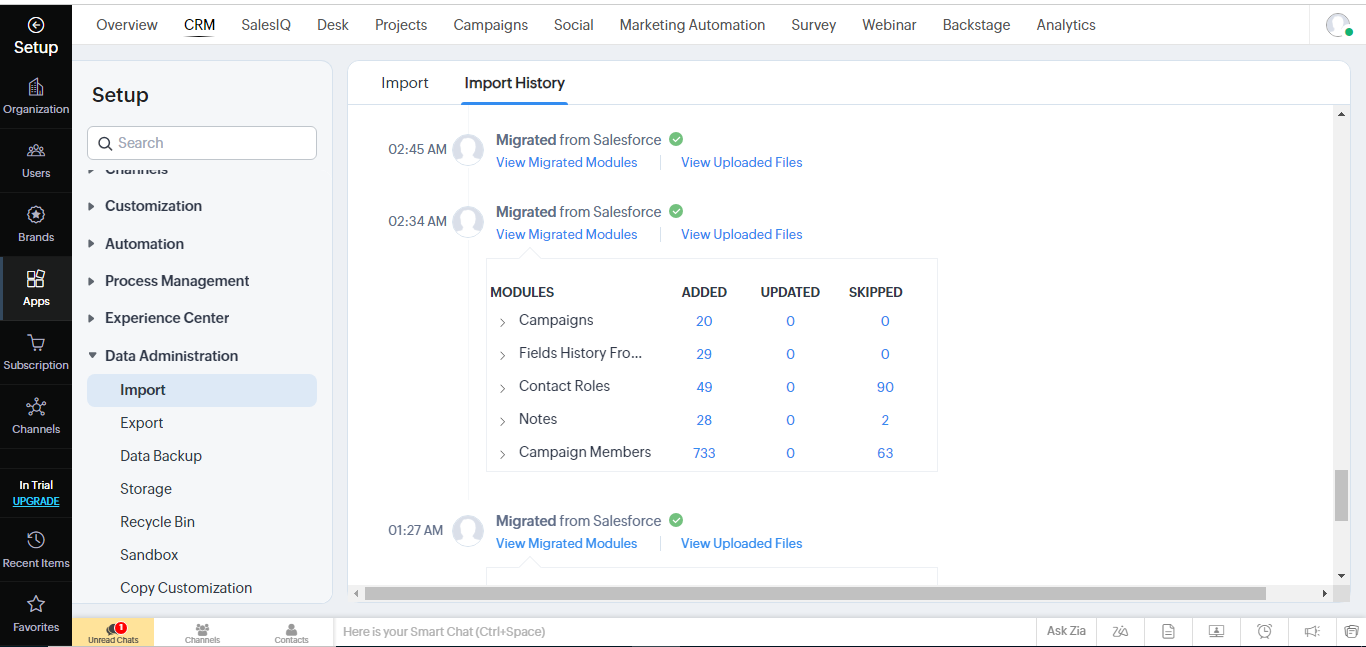Open Unread Chats in the bottom bar
1366x647 pixels.
click(x=113, y=632)
